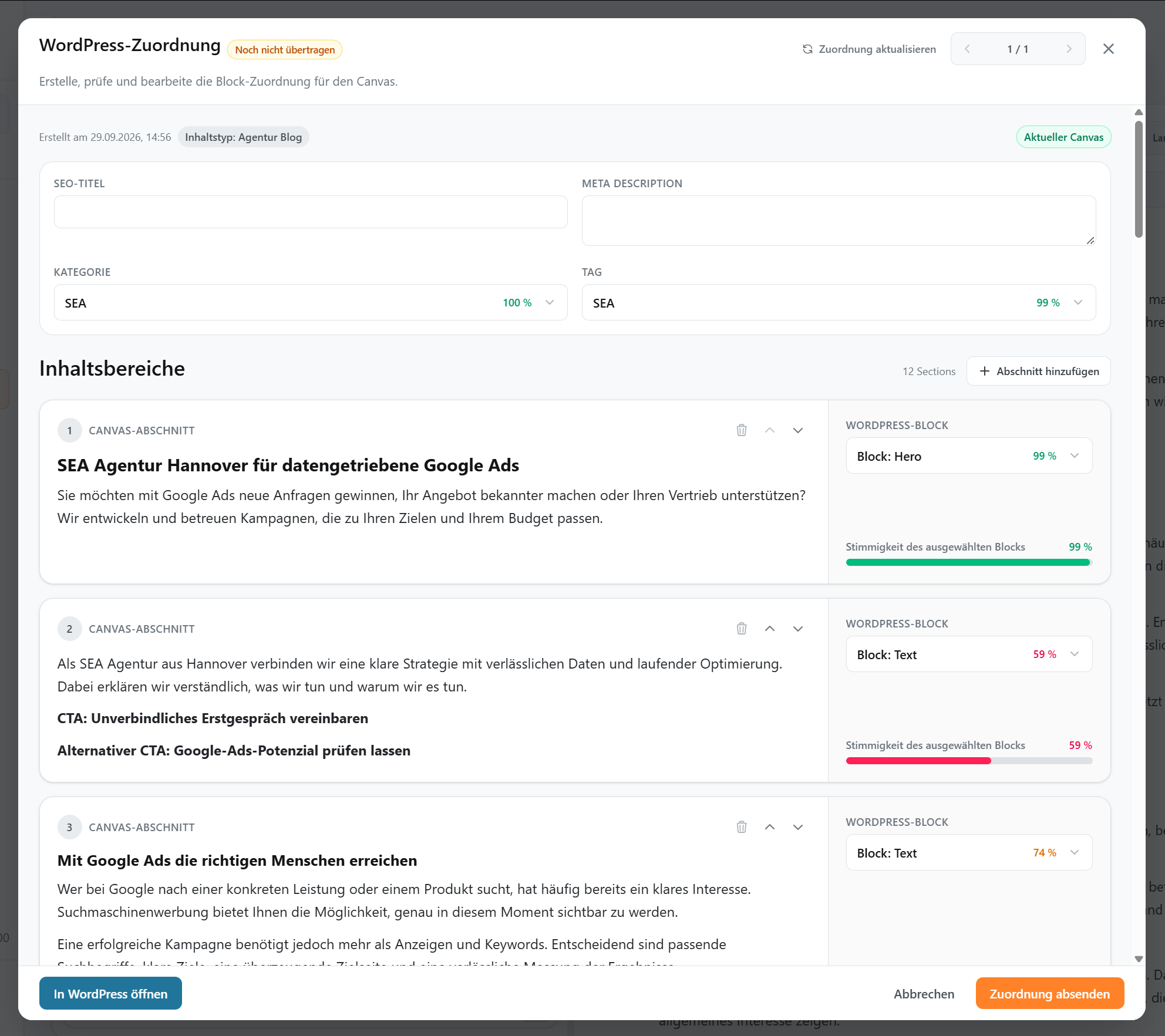Move section 1 up with arrow
1165x1036 pixels.
(770, 430)
